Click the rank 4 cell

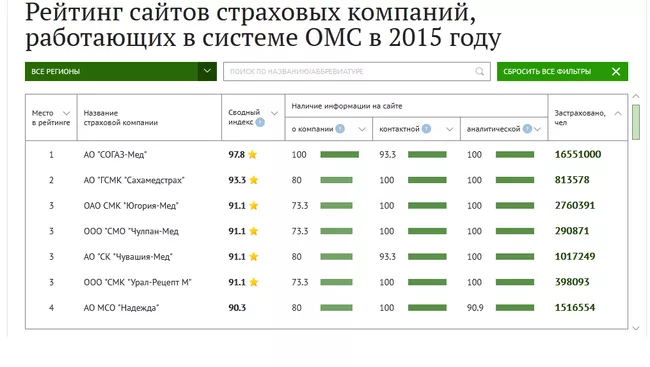click(51, 308)
